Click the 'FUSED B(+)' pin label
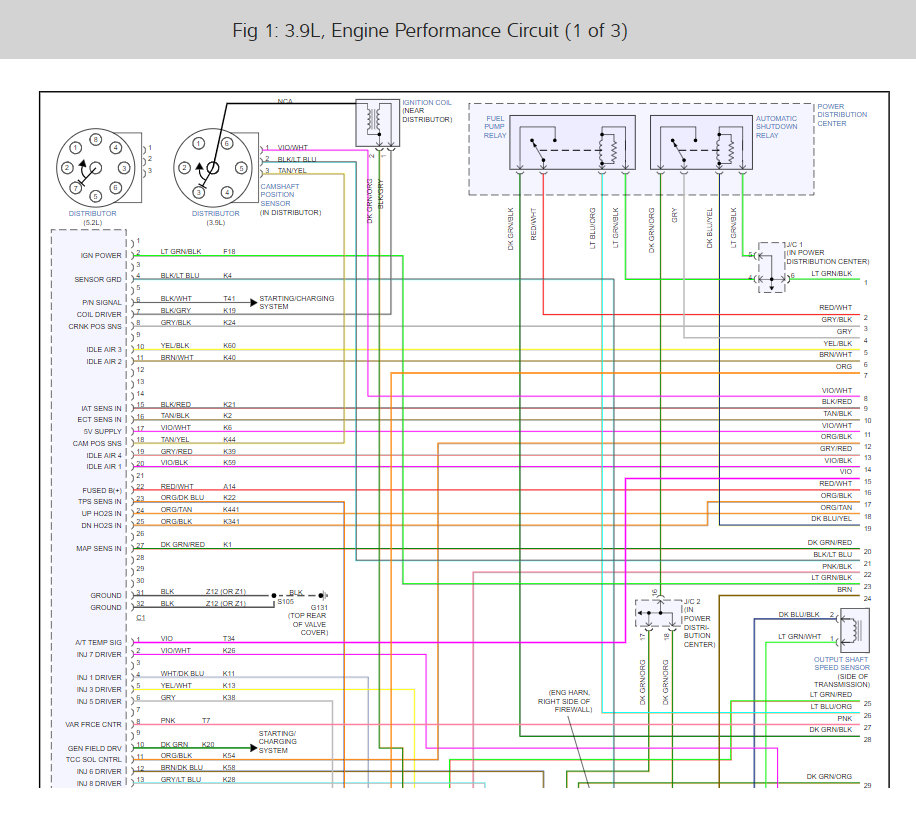 click(x=102, y=491)
